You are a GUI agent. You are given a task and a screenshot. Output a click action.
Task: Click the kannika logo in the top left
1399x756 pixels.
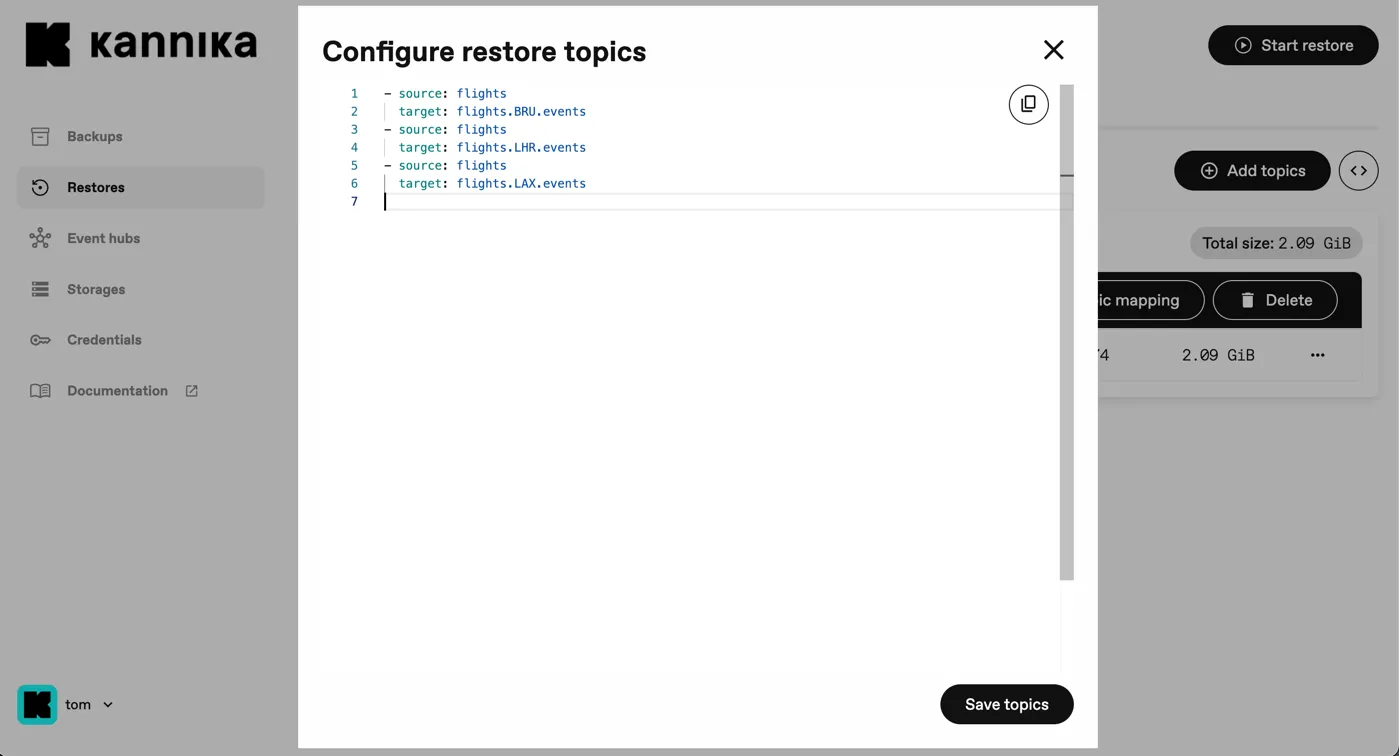point(140,44)
